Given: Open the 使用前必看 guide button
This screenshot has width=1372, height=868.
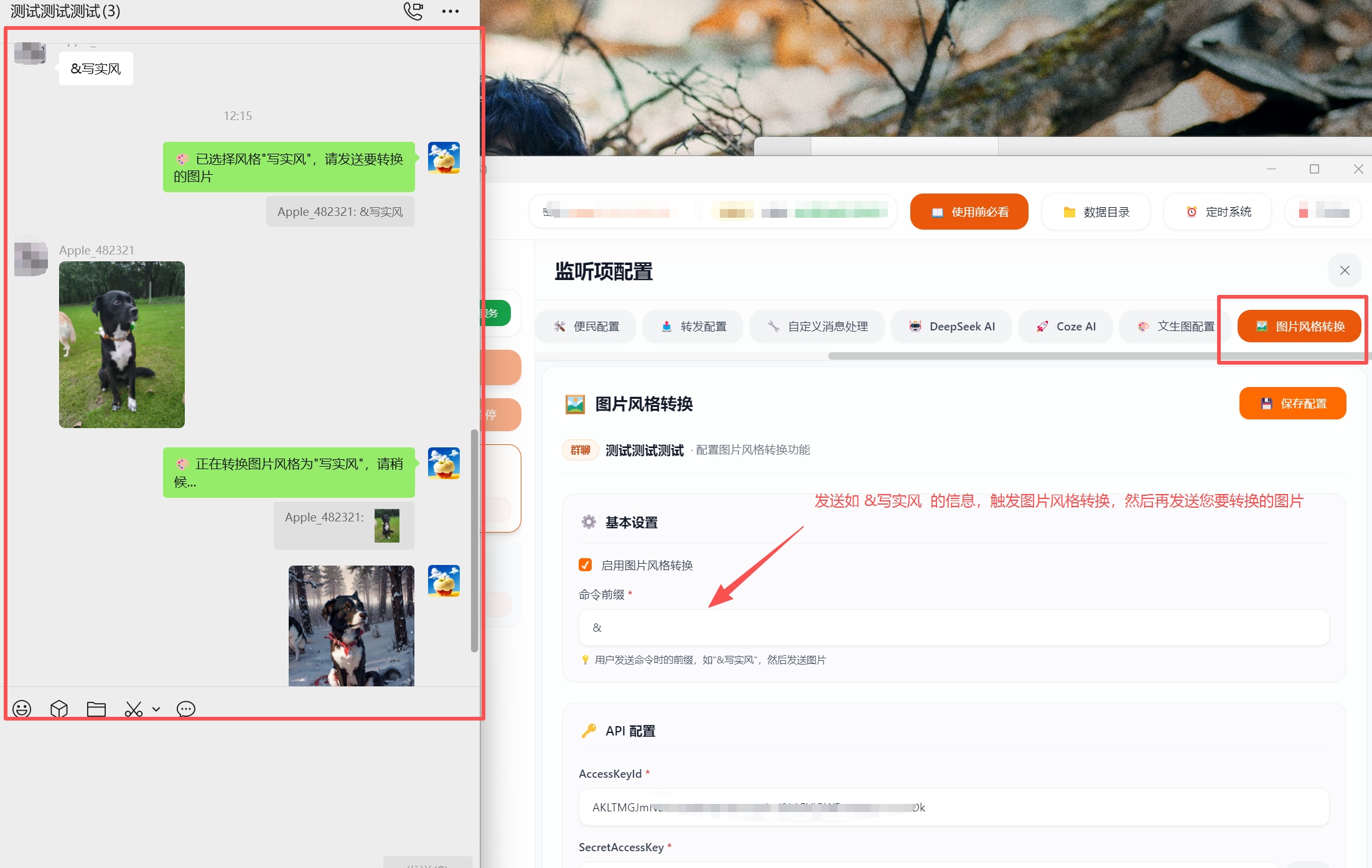Looking at the screenshot, I should [x=969, y=212].
